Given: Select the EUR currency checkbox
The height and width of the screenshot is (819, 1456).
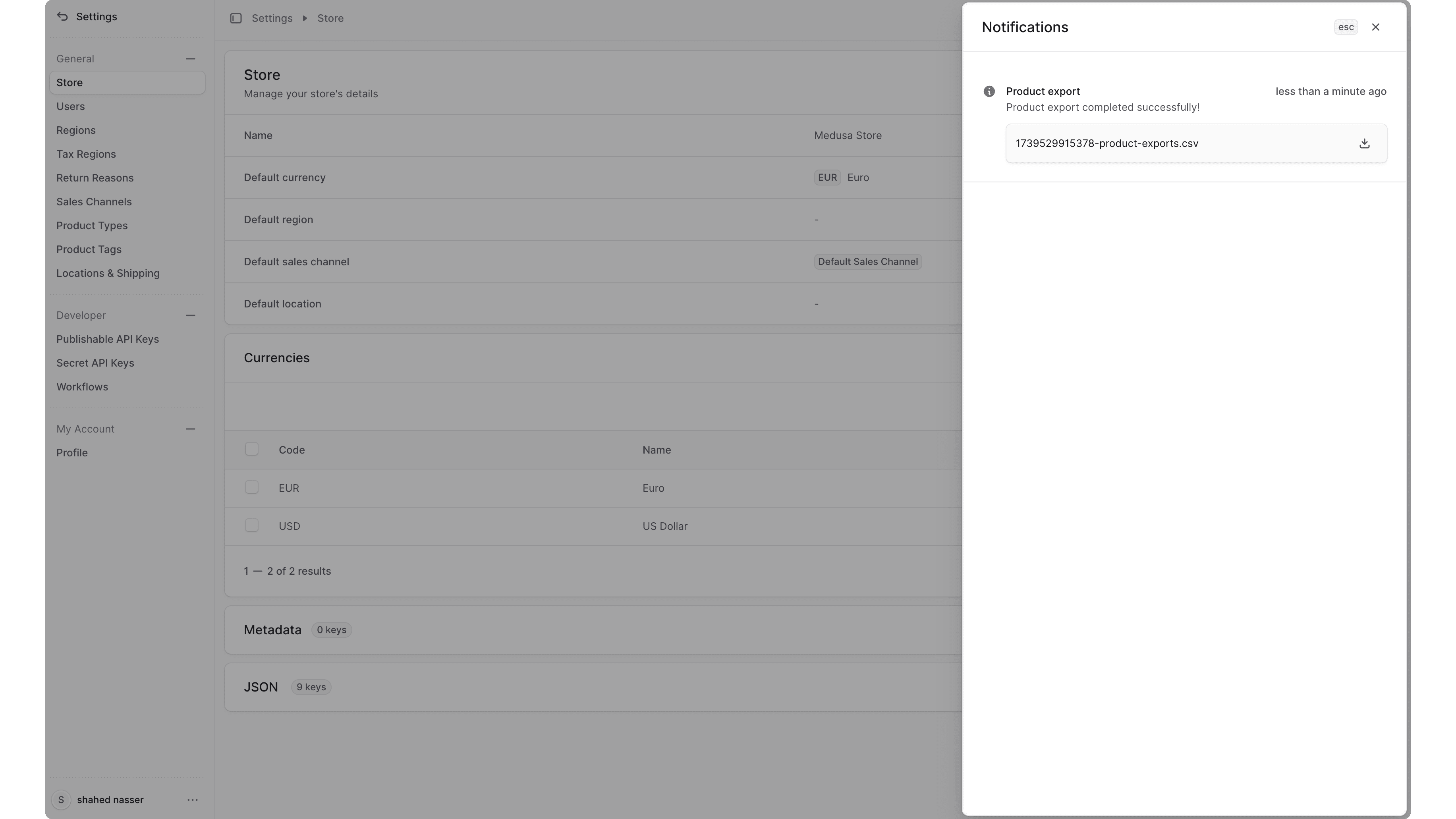Looking at the screenshot, I should click(x=252, y=487).
